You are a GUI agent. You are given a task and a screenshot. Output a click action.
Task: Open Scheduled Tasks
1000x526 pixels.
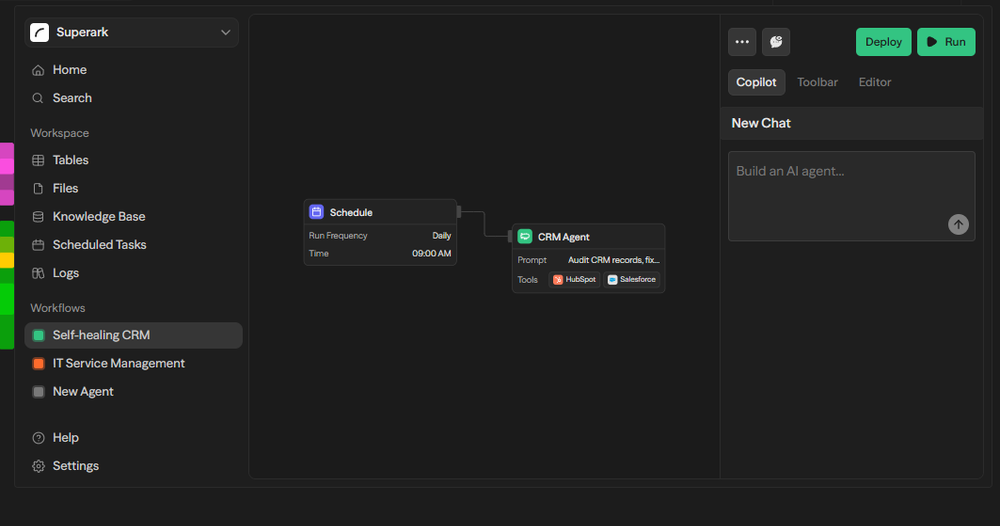99,245
